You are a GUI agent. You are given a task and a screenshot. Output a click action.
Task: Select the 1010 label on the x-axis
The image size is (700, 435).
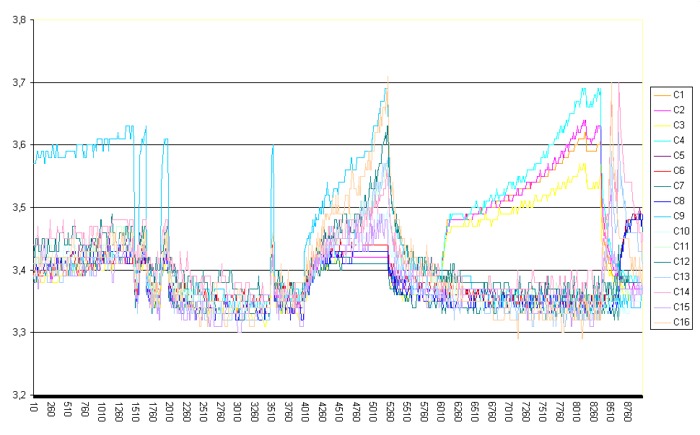coord(102,414)
